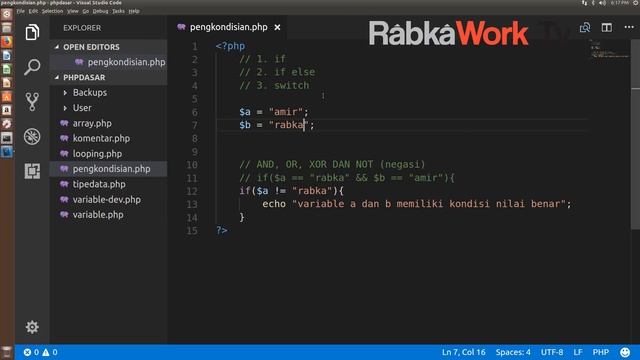Open the Trash icon in the dock
The image size is (640, 360).
click(x=7, y=353)
